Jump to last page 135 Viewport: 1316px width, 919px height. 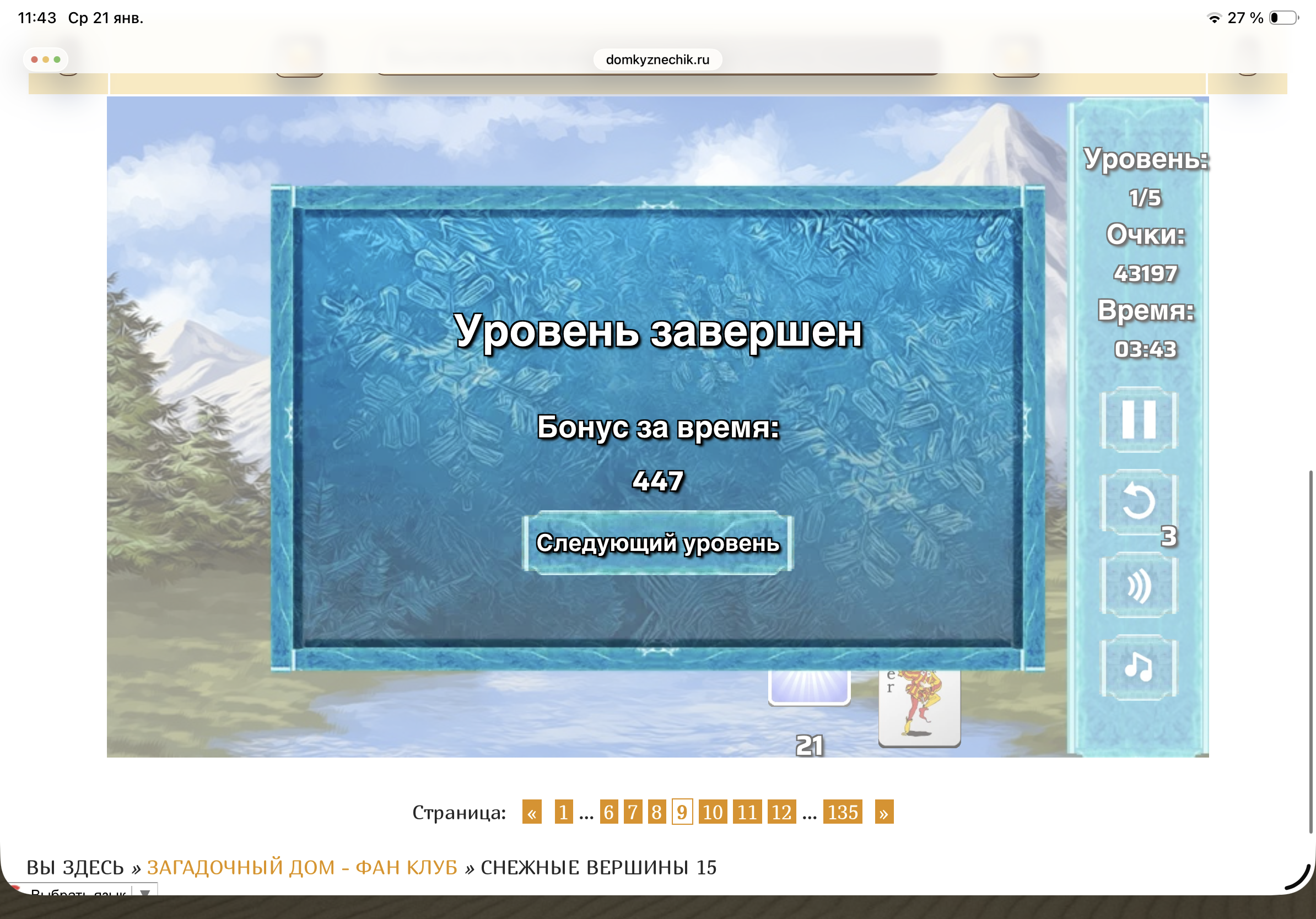click(x=843, y=812)
